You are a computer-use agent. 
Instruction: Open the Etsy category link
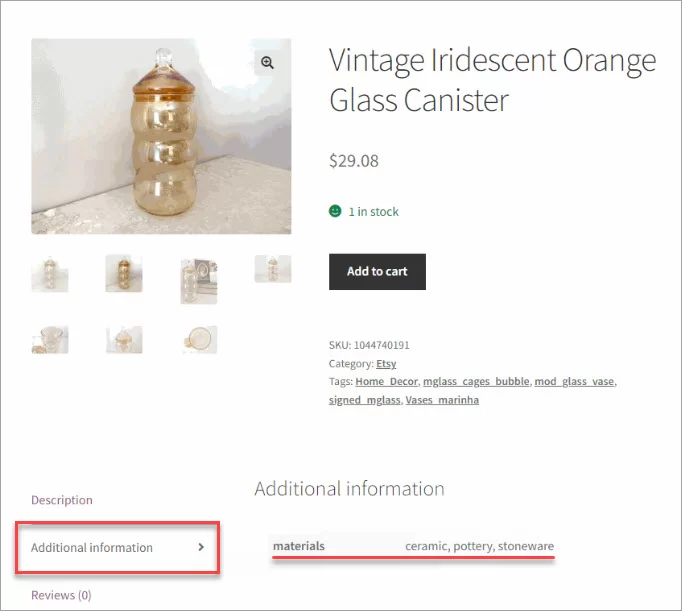click(386, 364)
